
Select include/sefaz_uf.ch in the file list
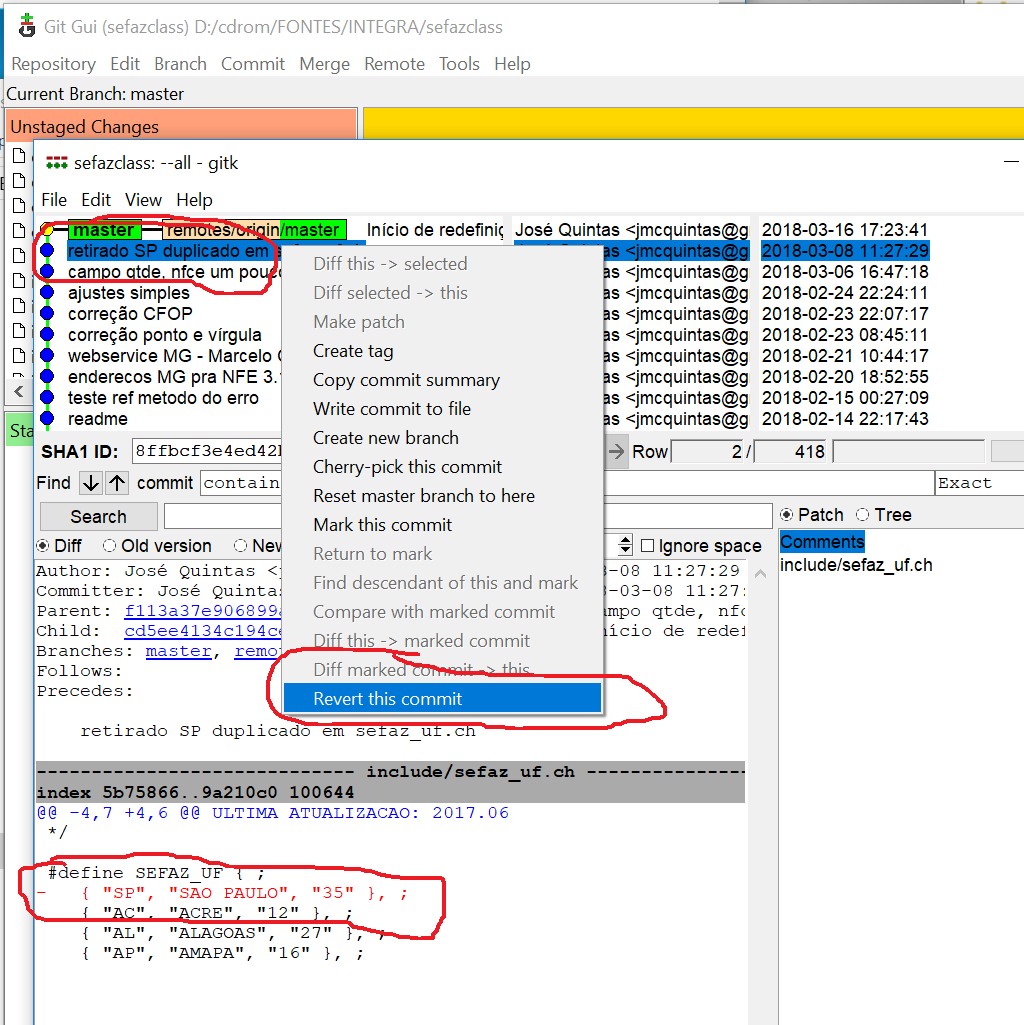pyautogui.click(x=856, y=565)
